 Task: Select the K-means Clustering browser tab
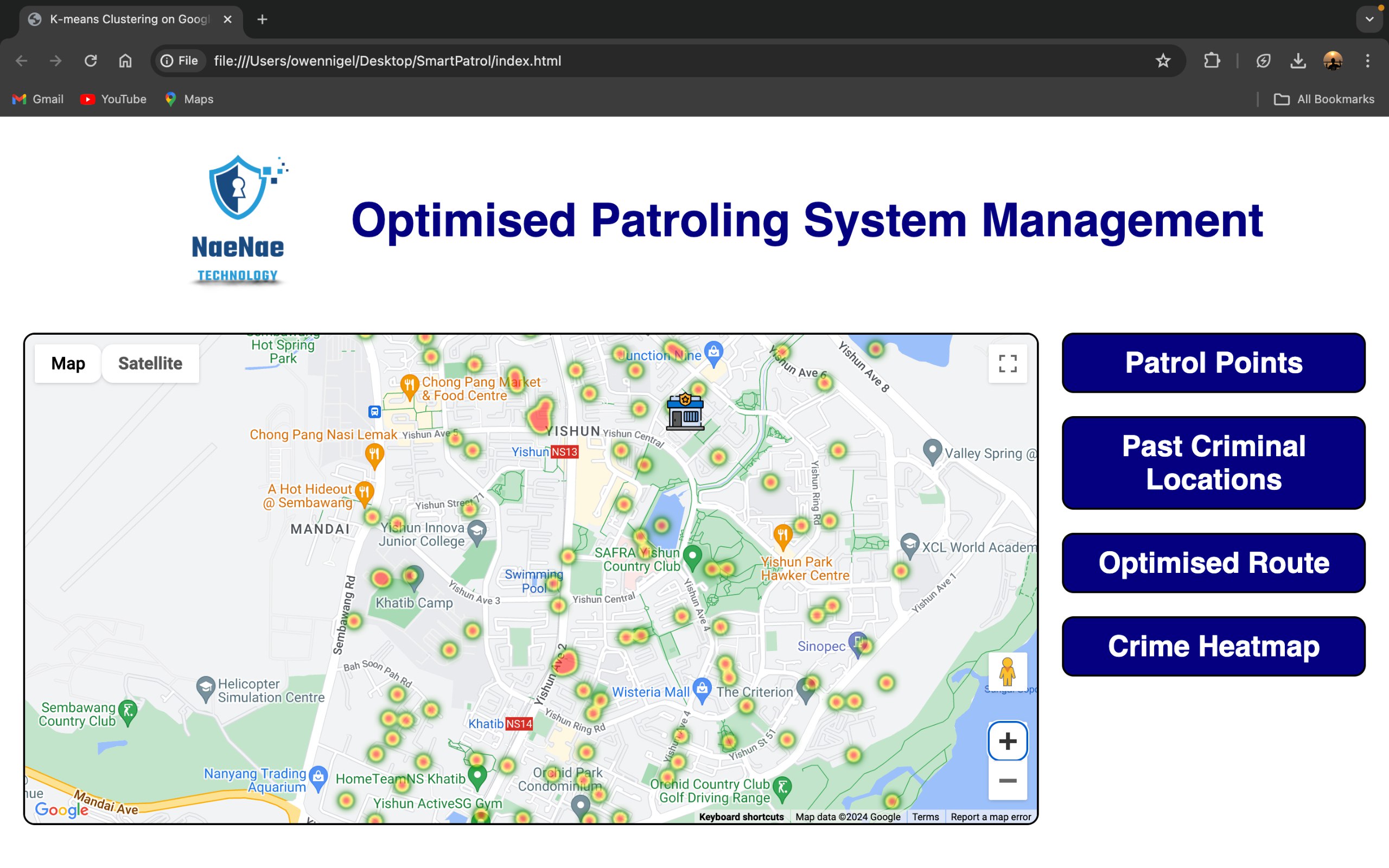point(129,20)
